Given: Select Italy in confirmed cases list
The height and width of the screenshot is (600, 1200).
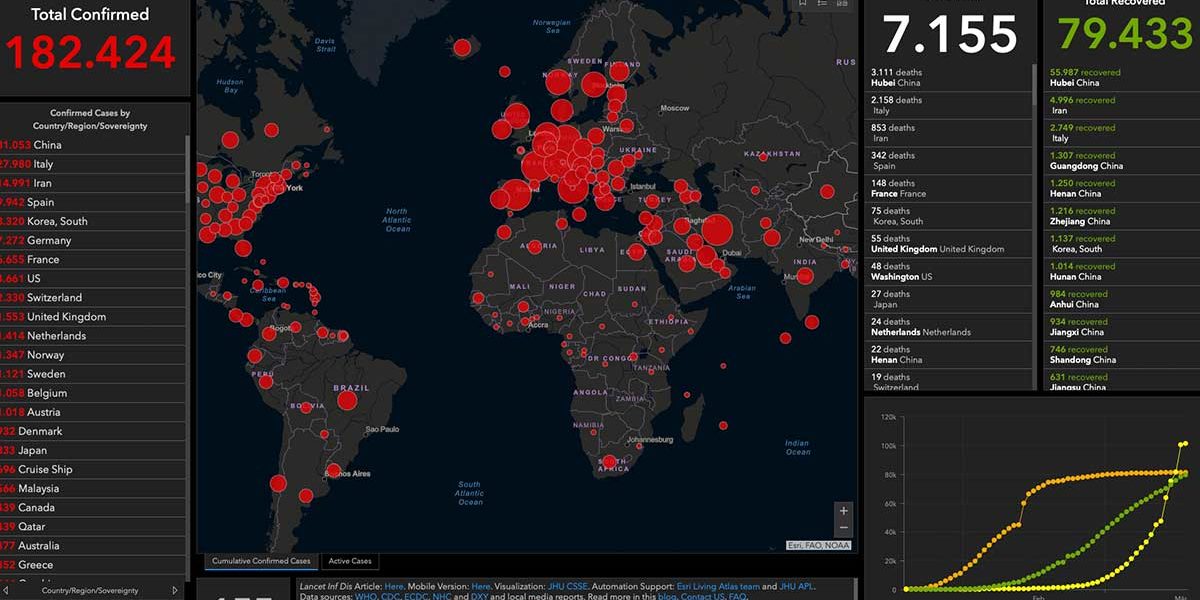Looking at the screenshot, I should (x=93, y=164).
